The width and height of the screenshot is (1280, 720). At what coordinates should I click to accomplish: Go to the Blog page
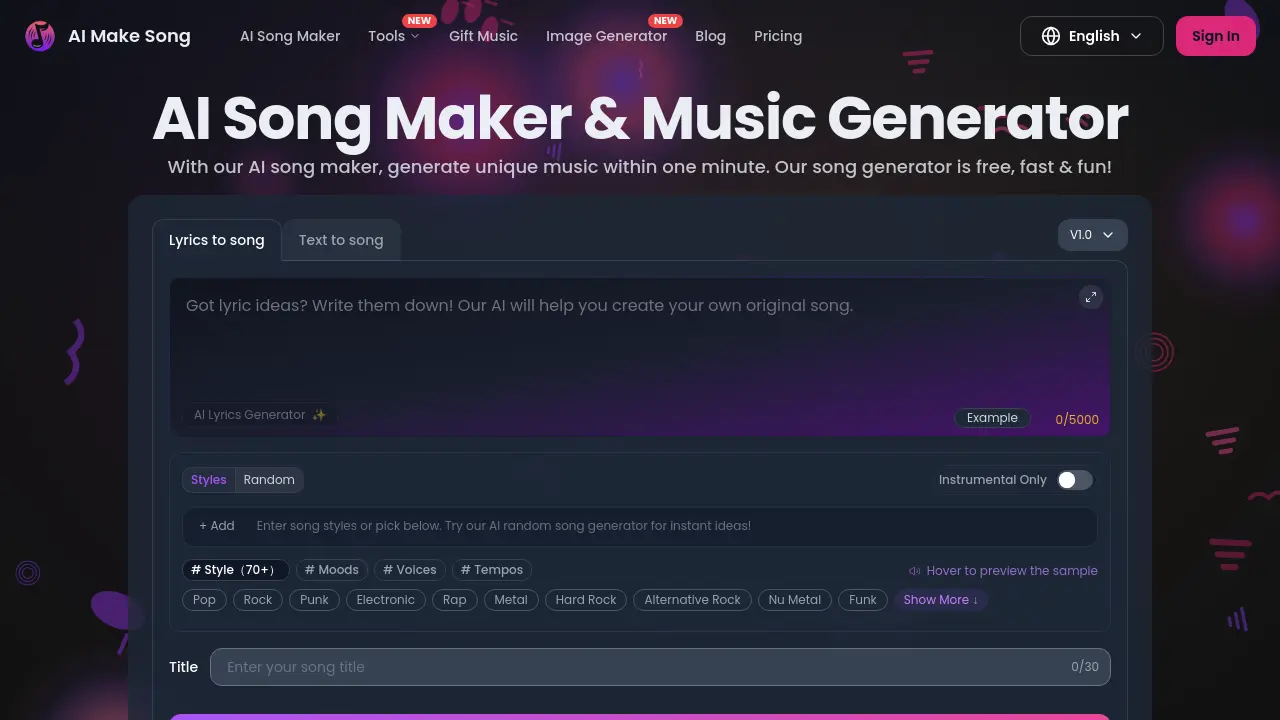[710, 36]
